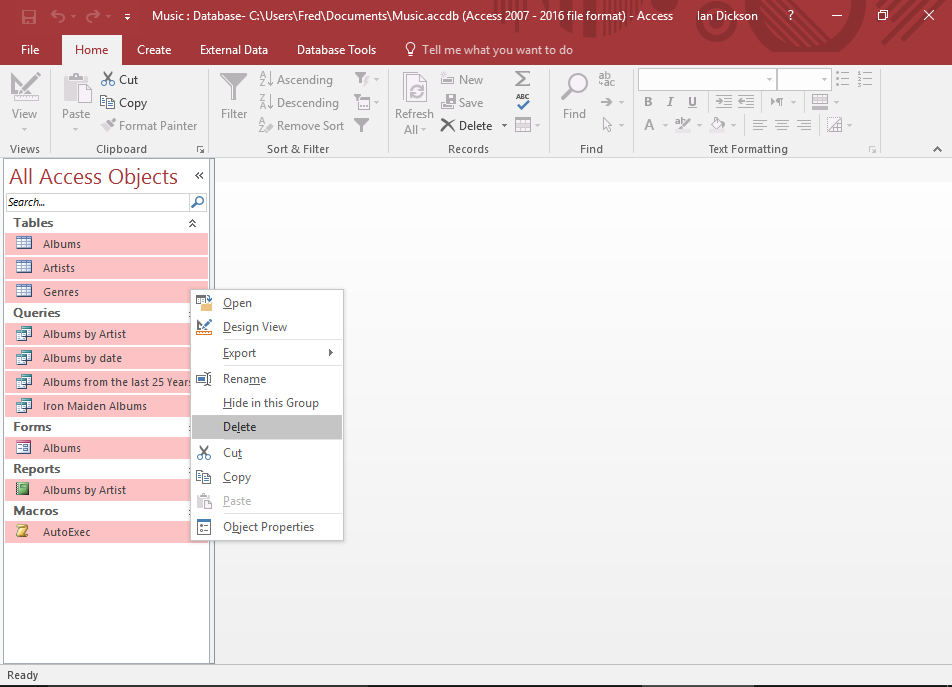Click the Spelling ABC check icon
The image size is (952, 687).
pos(522,101)
